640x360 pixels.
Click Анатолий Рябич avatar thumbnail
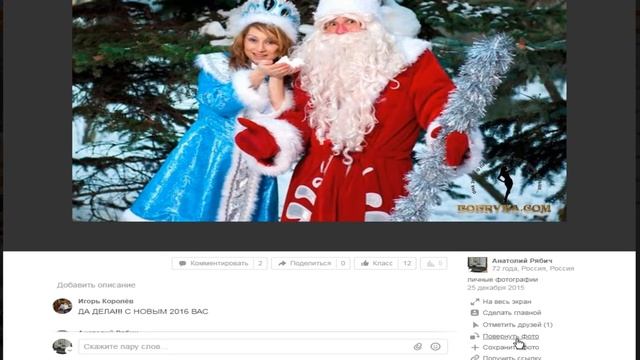pos(477,264)
